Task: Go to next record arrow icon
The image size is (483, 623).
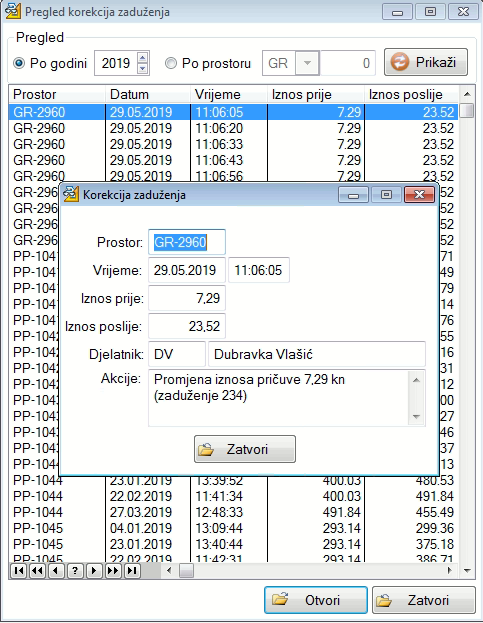Action: pyautogui.click(x=94, y=571)
